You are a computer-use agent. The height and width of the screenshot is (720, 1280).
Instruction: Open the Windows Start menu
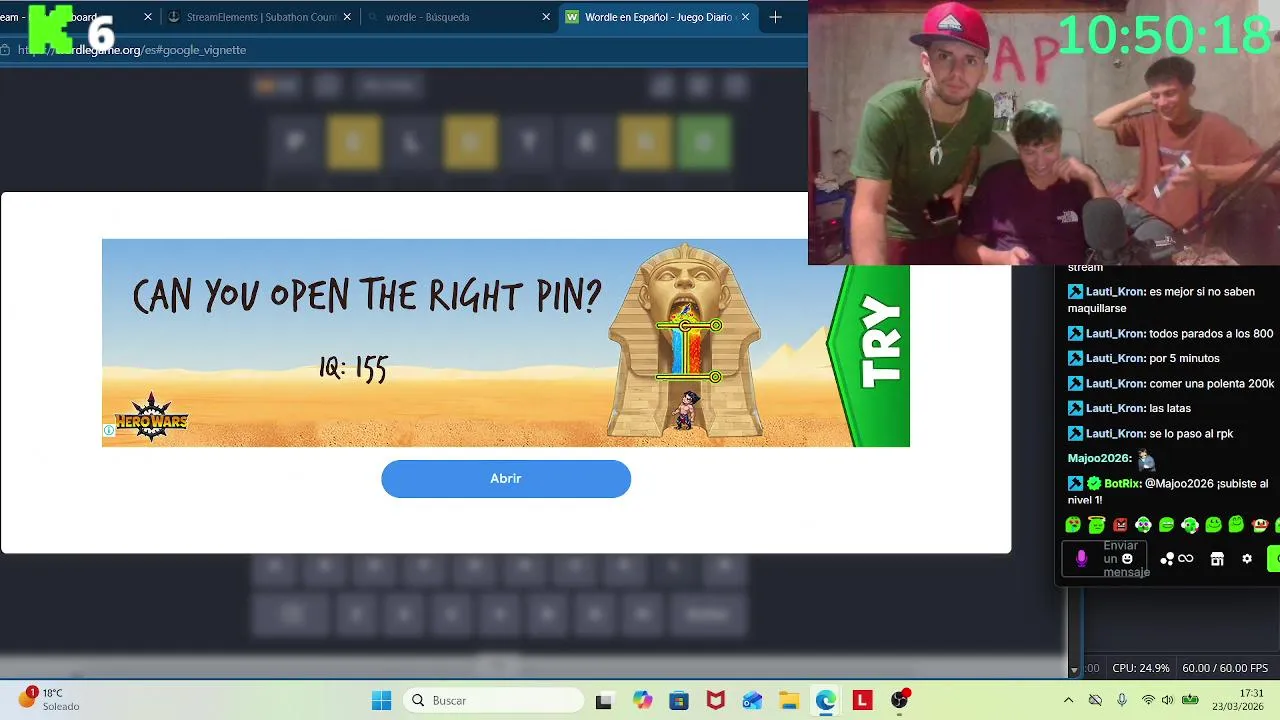[381, 701]
